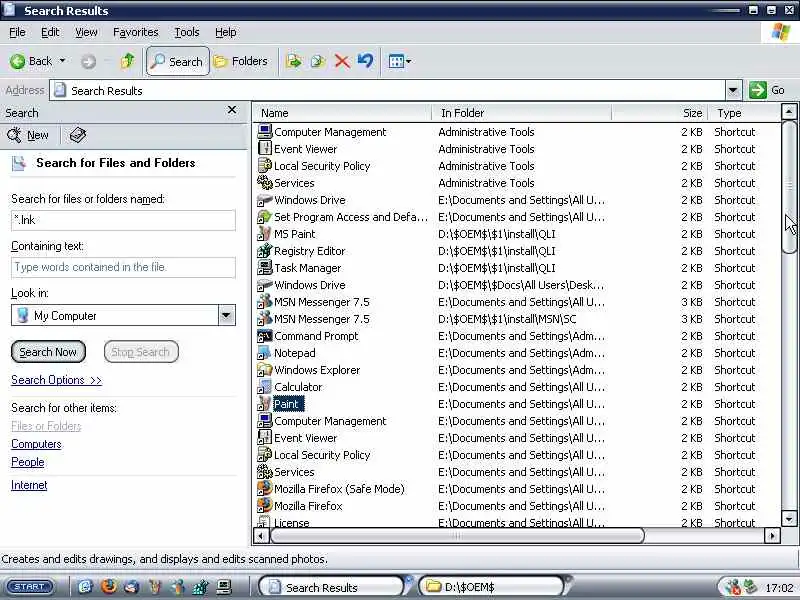Click the Containing text field
The image size is (800, 600).
point(123,267)
